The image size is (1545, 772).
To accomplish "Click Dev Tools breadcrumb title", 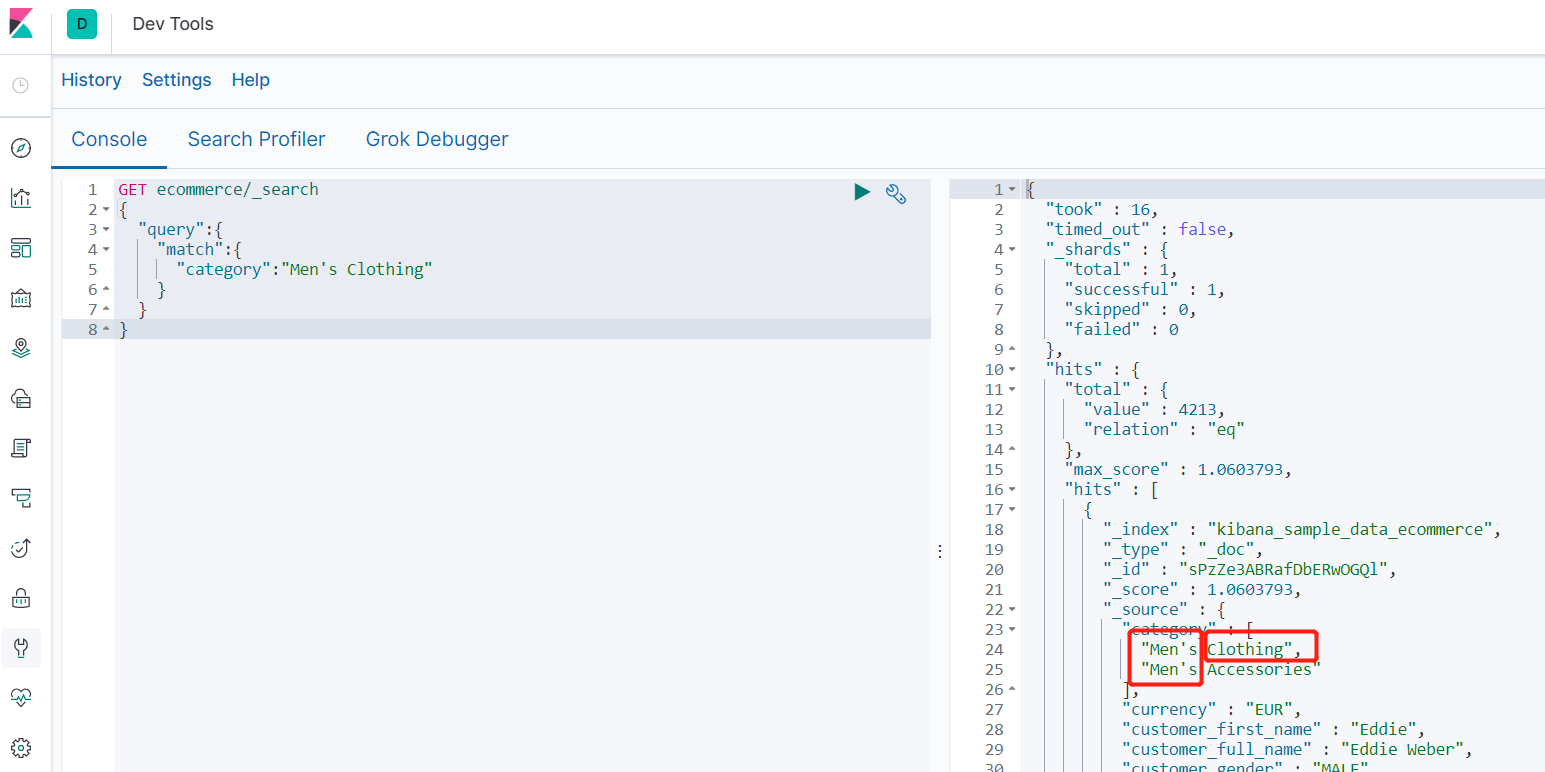I will point(173,24).
